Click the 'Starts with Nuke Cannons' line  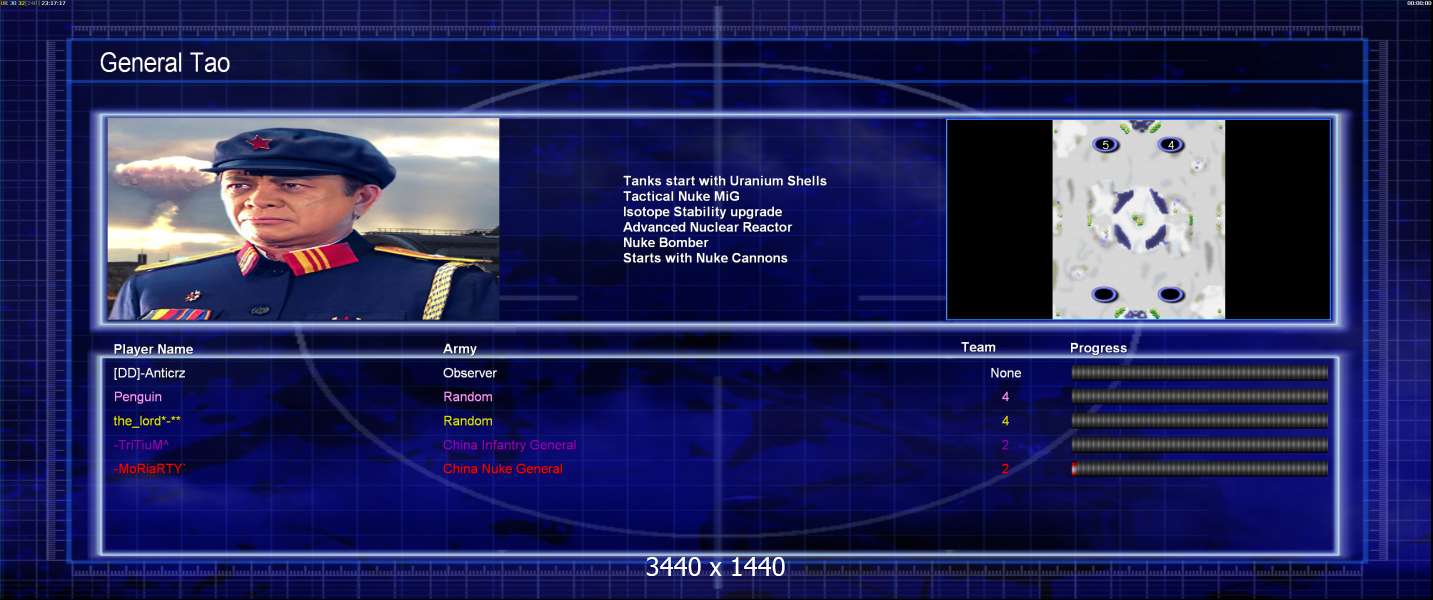(x=705, y=258)
